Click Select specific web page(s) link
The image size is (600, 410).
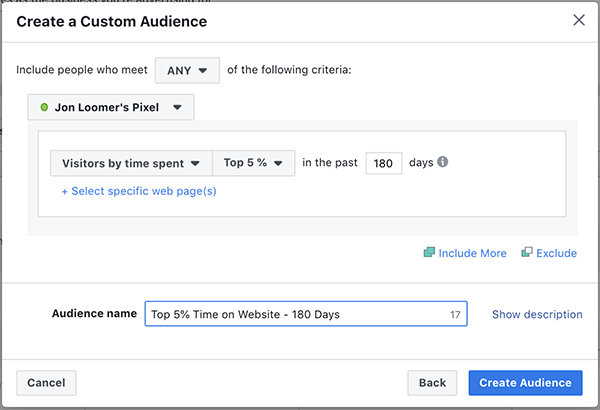139,191
